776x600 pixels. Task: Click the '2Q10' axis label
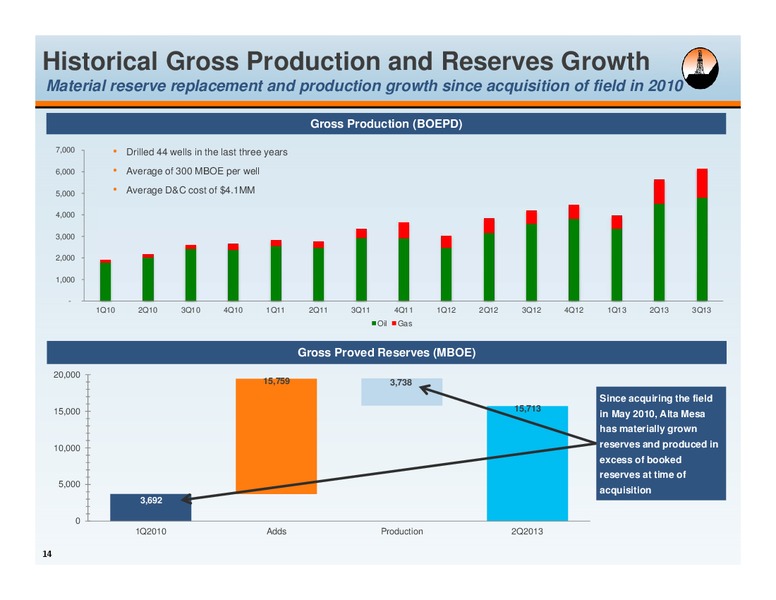[147, 310]
